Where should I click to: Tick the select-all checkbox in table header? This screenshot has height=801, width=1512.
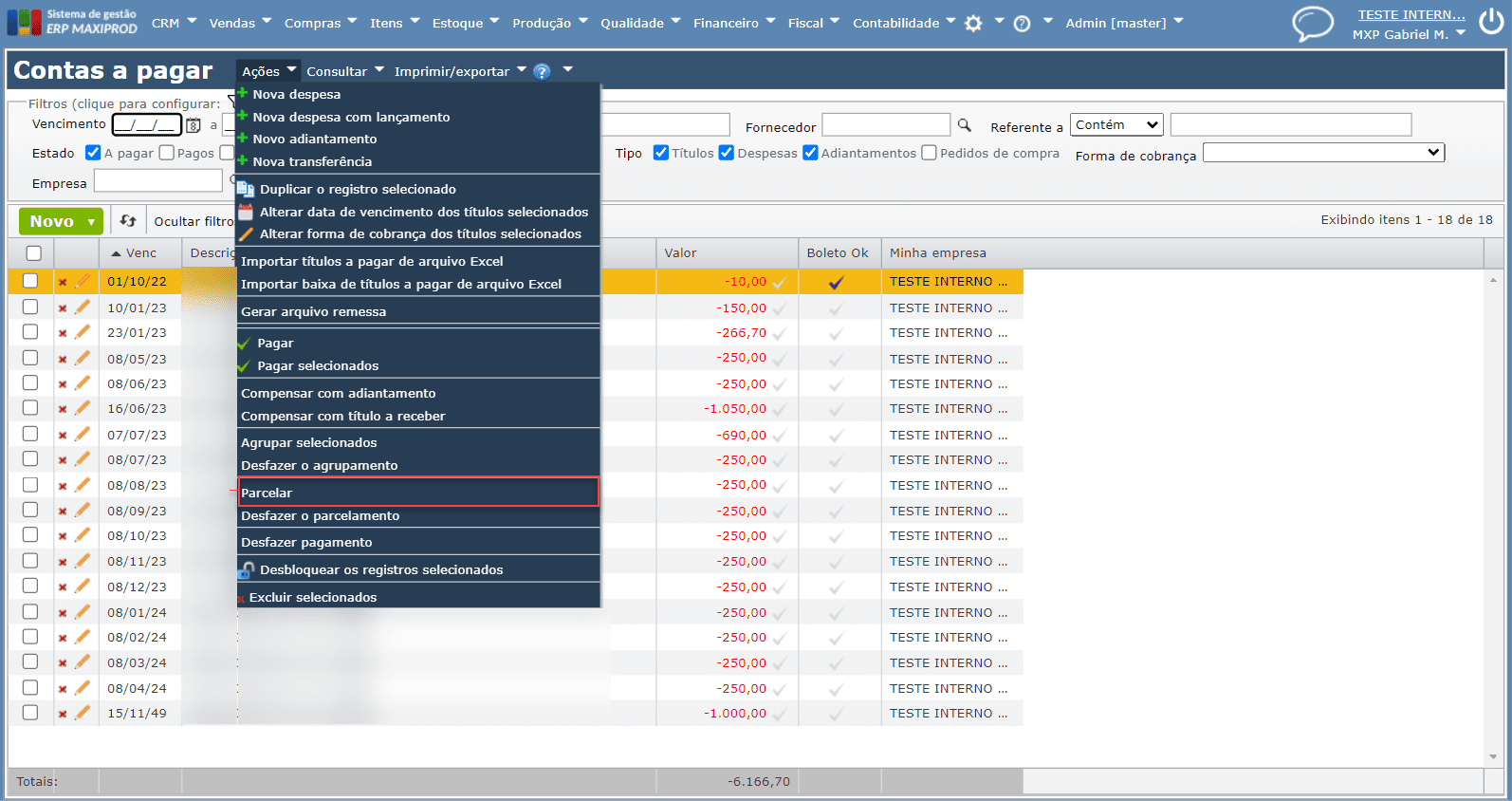coord(34,253)
